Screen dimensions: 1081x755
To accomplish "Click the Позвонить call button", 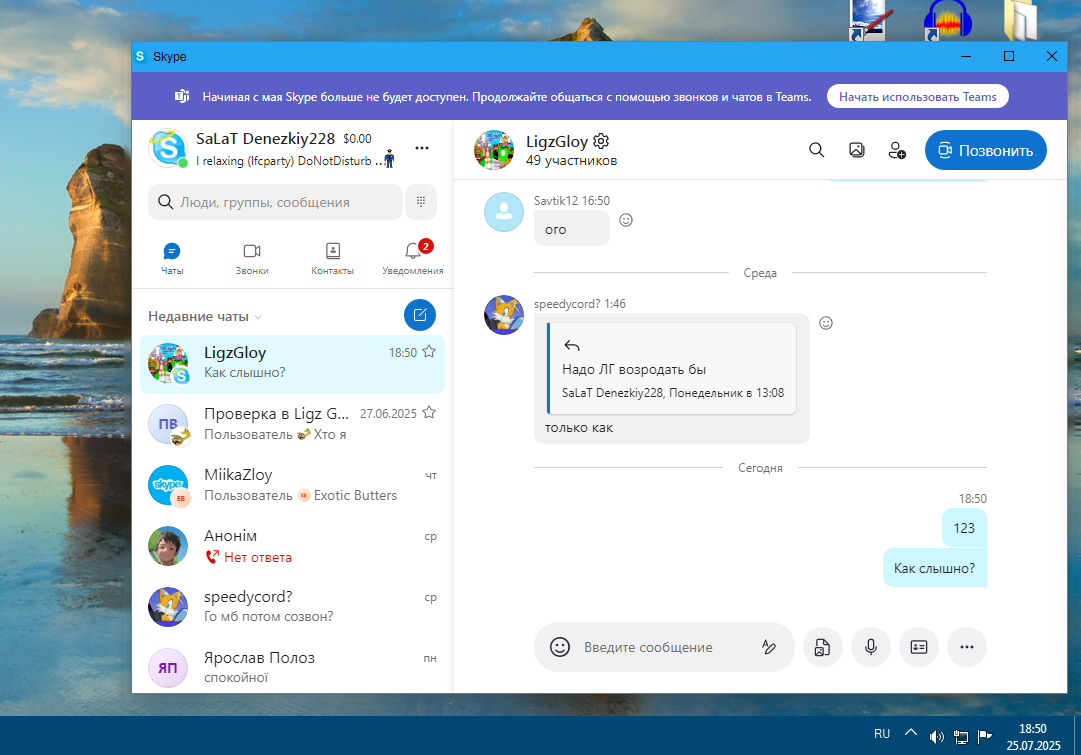I will tap(985, 150).
